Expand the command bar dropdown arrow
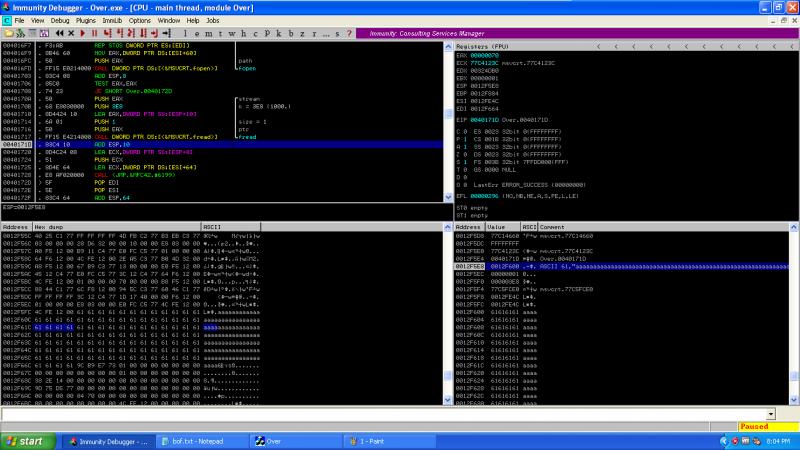Screen dimensions: 800x450 point(770,414)
